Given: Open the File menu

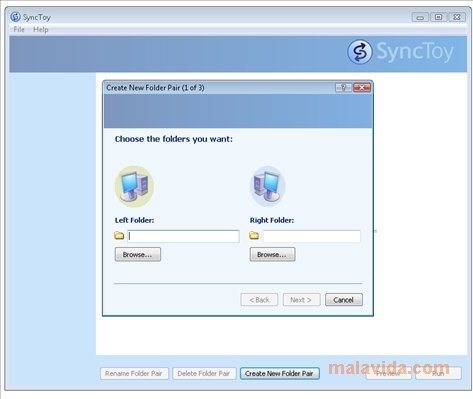Looking at the screenshot, I should [x=19, y=30].
